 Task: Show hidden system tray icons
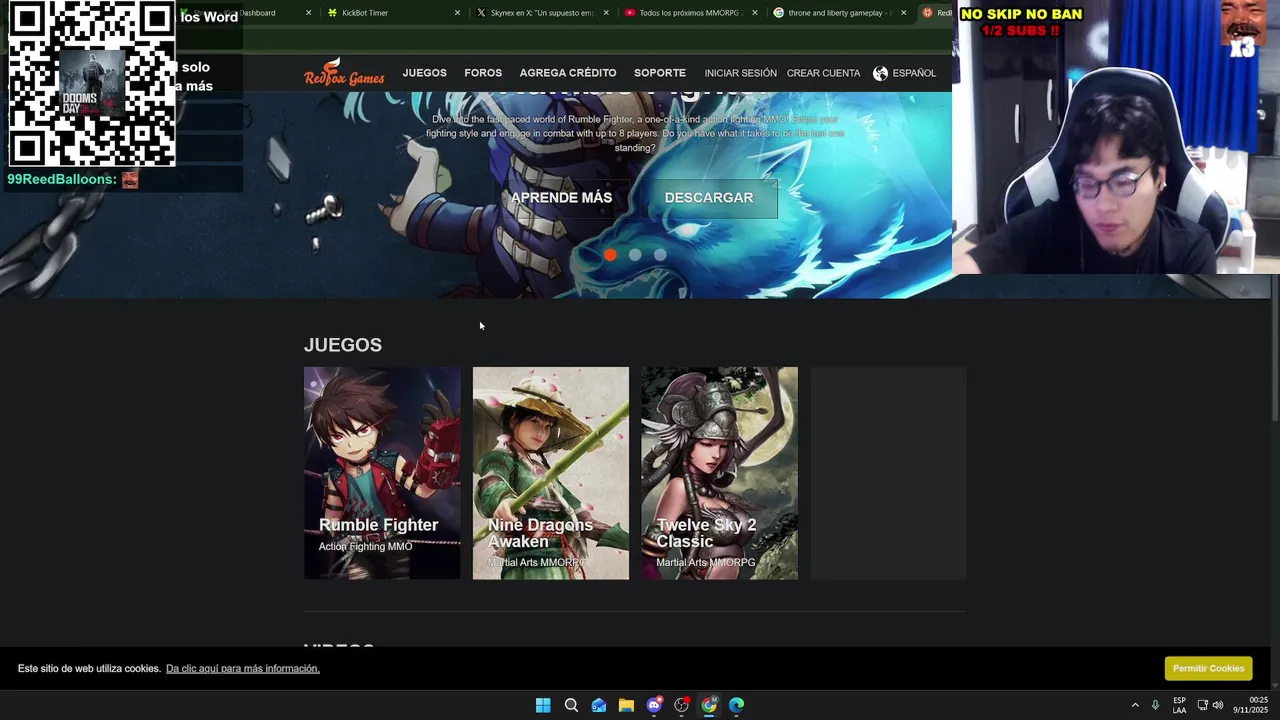click(1135, 705)
